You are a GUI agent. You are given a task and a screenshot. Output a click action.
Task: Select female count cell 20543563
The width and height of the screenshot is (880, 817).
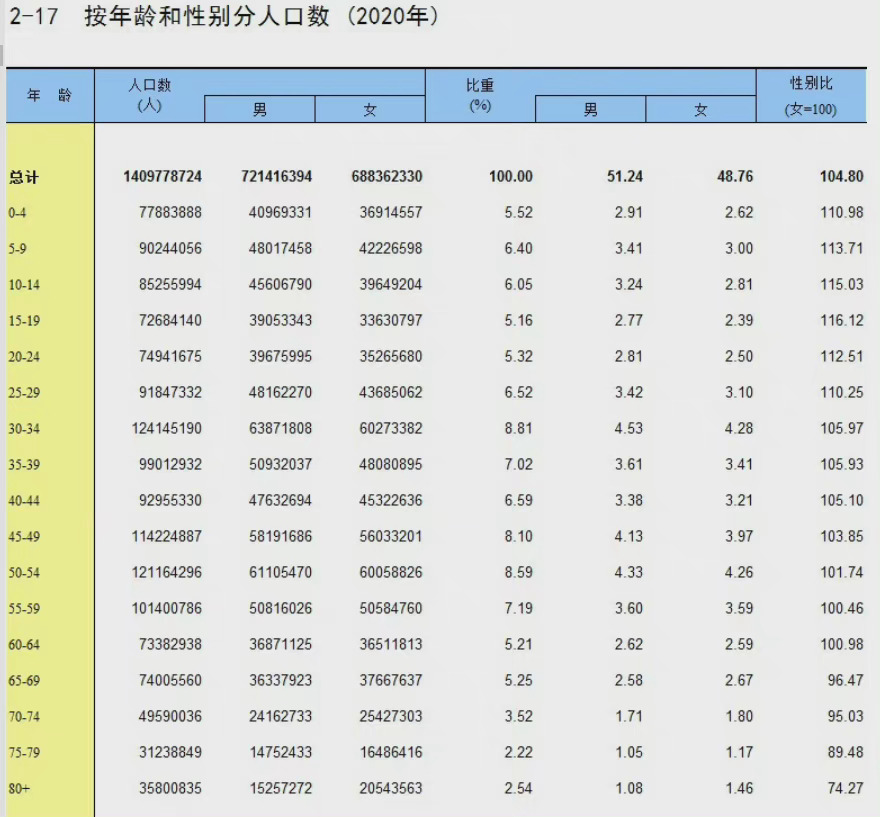391,788
